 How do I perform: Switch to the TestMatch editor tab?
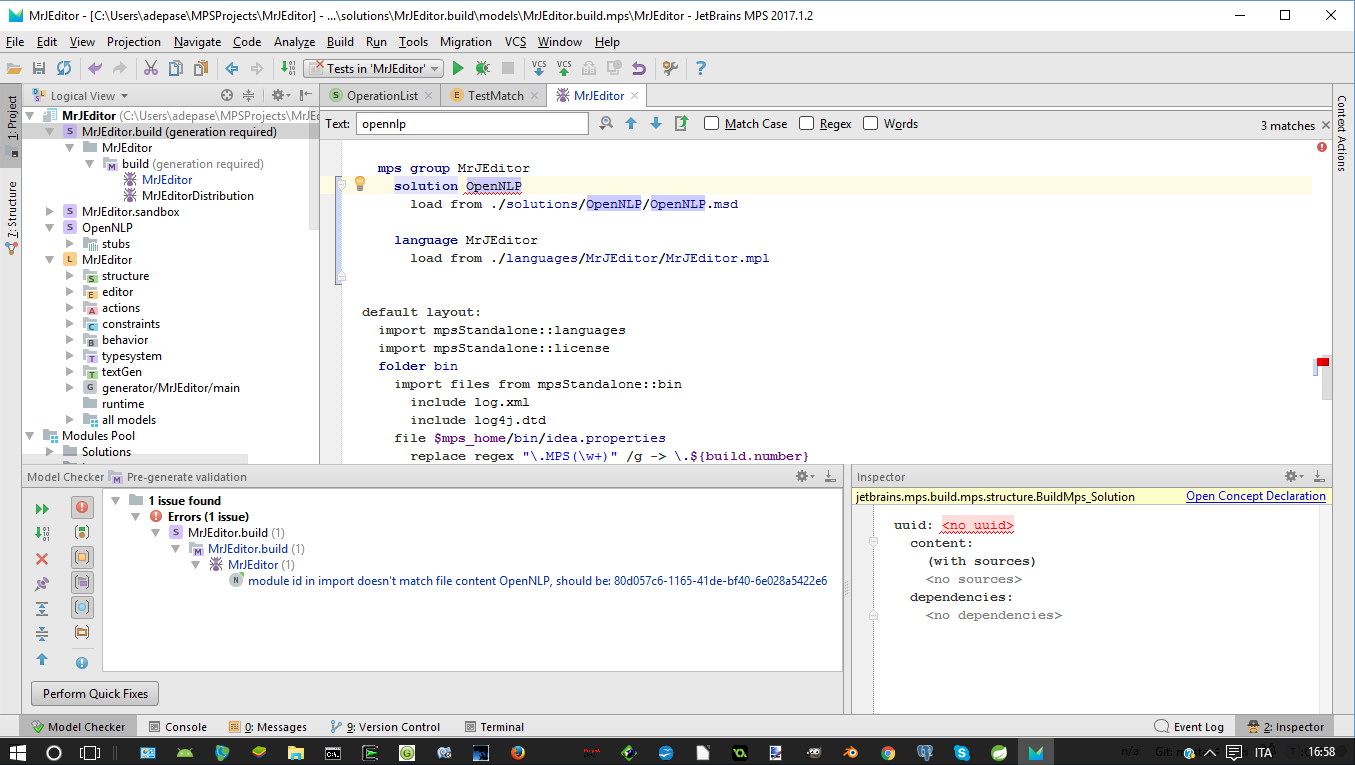pyautogui.click(x=494, y=96)
